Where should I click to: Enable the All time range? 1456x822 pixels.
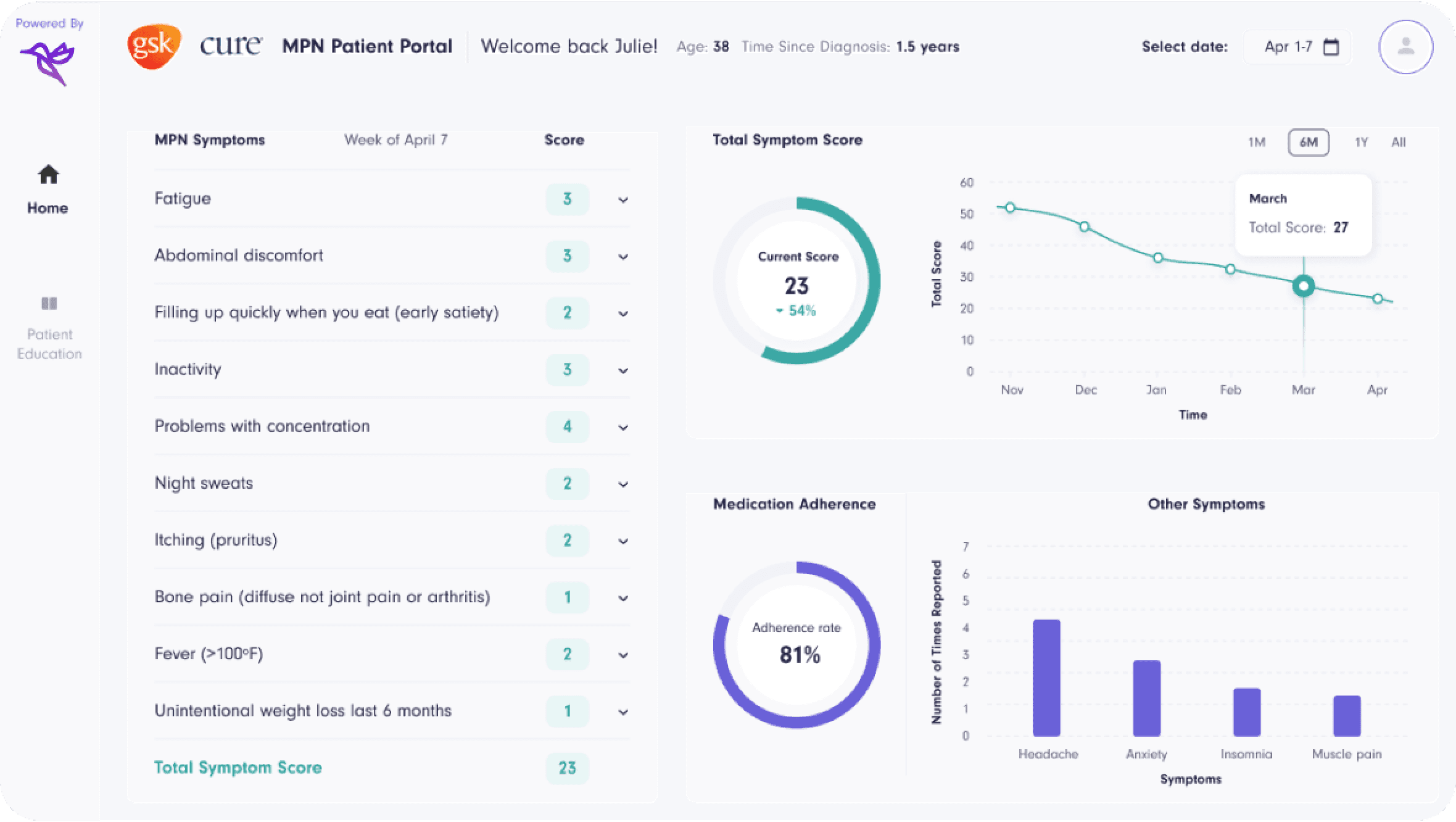click(x=1399, y=142)
